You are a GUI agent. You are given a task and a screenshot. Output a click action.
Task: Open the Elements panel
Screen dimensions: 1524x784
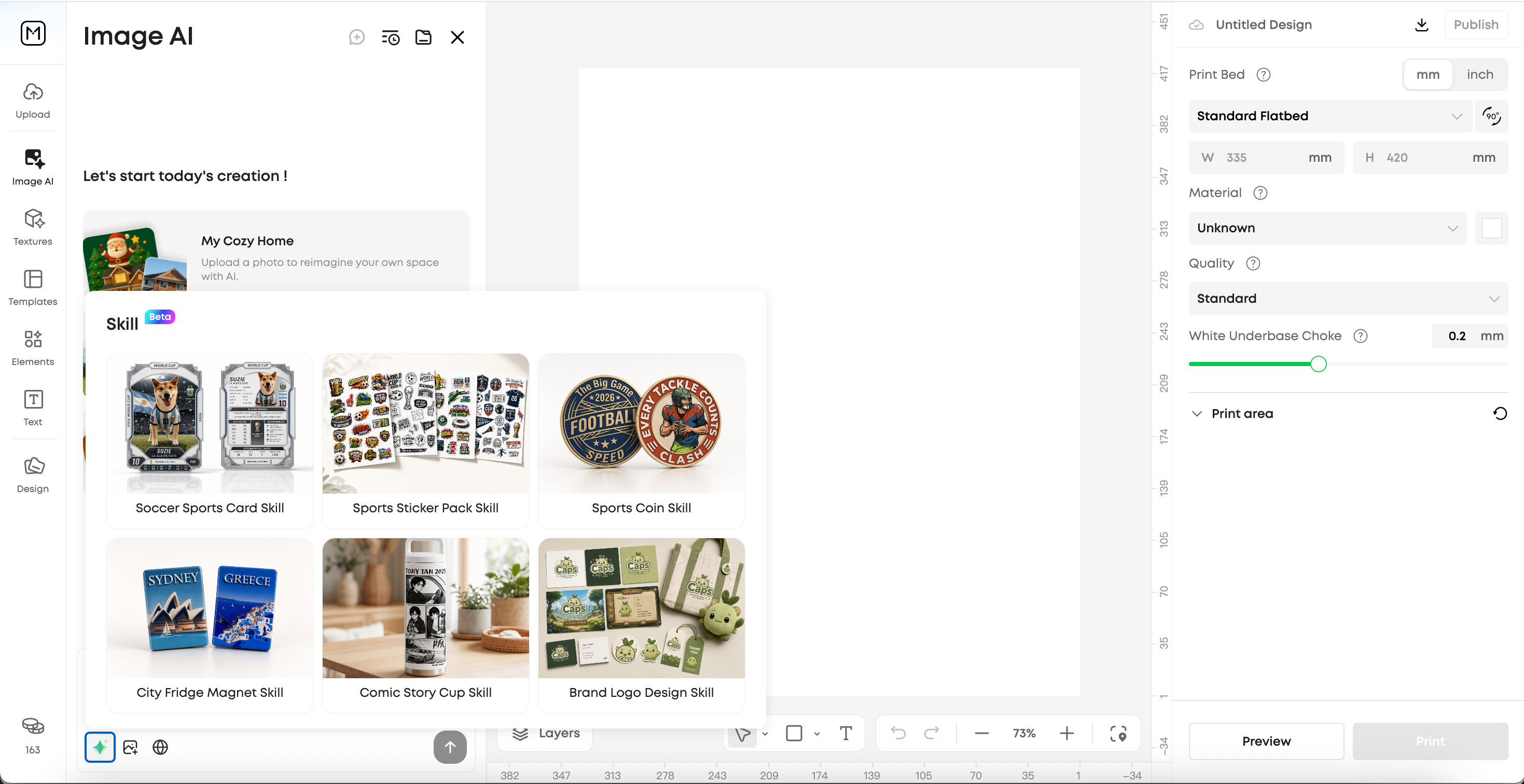(33, 347)
